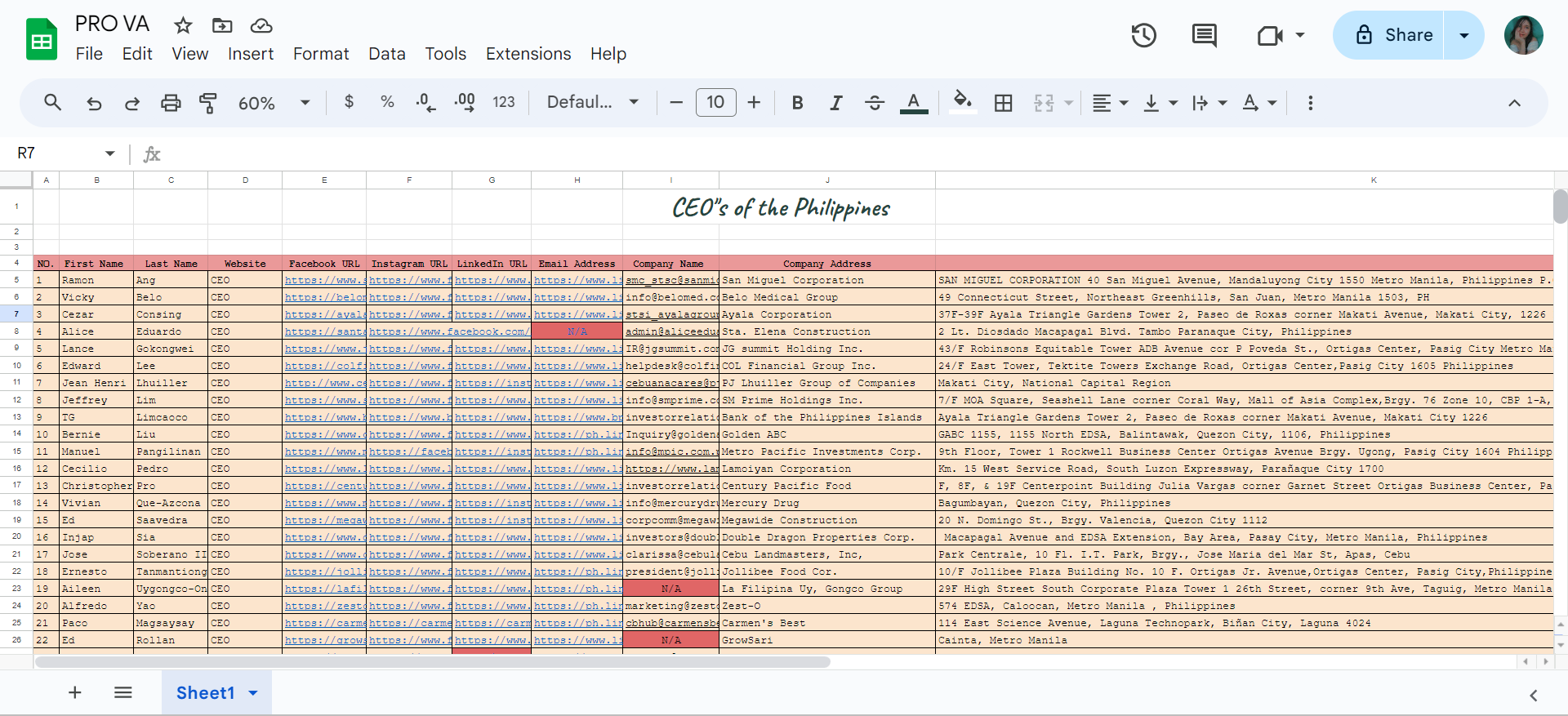Open the fill color picker
The image size is (1568, 716).
tap(964, 102)
